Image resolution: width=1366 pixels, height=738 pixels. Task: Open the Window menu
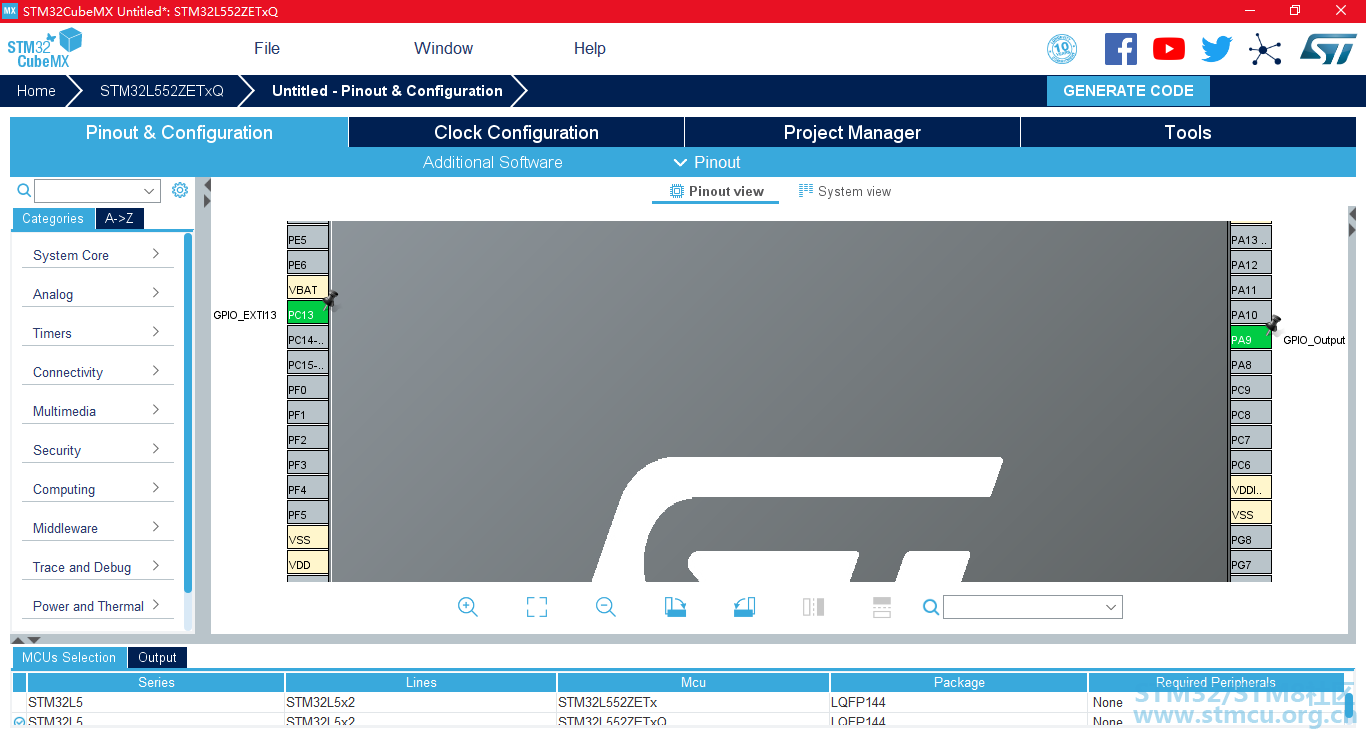point(444,48)
